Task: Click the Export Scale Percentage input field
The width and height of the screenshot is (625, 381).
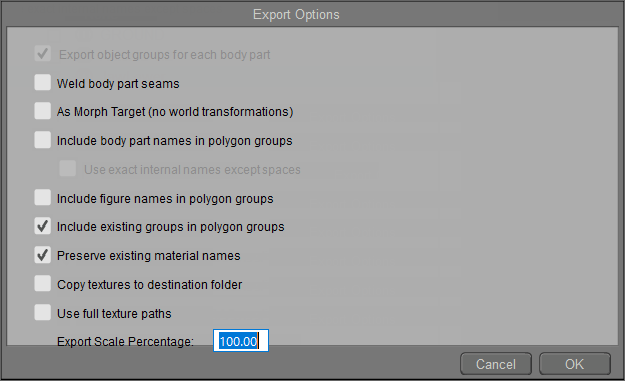Action: 241,341
